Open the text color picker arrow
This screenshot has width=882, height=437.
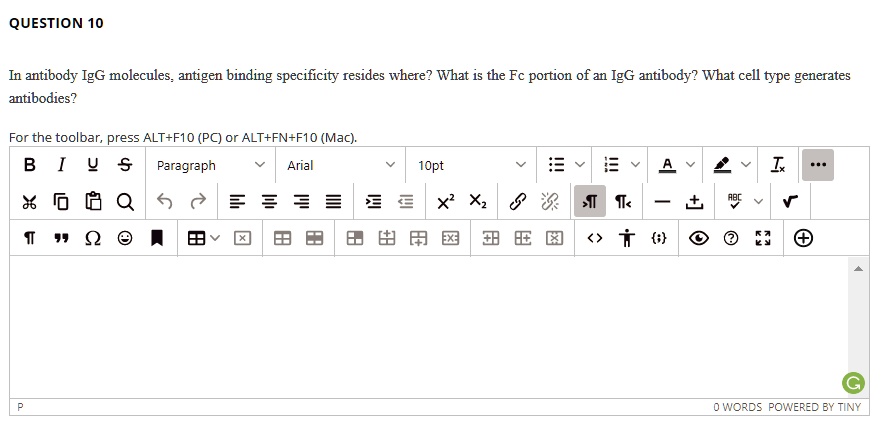(x=689, y=165)
